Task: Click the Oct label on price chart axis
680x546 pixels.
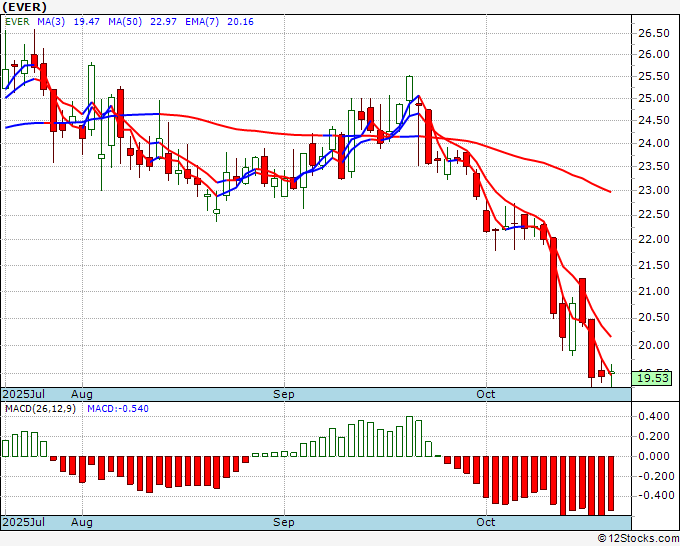Action: [485, 394]
